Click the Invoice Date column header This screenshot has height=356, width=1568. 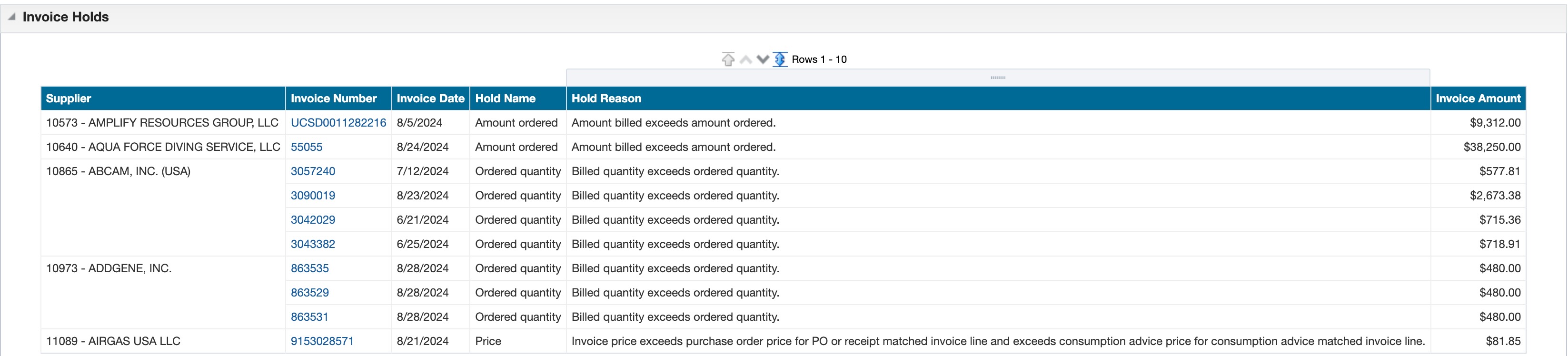tap(430, 98)
